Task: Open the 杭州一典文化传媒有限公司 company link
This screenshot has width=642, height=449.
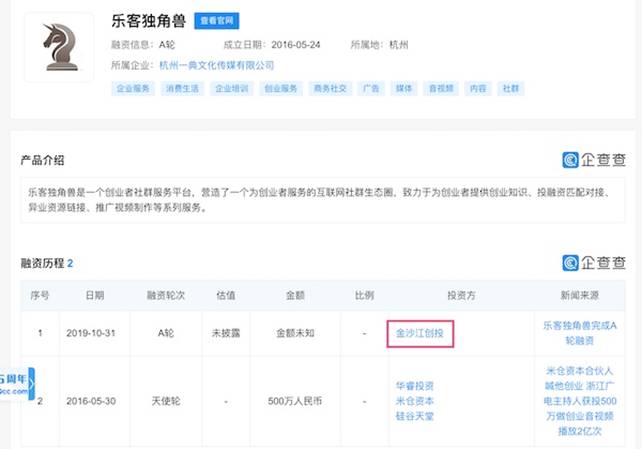Action: 217,65
